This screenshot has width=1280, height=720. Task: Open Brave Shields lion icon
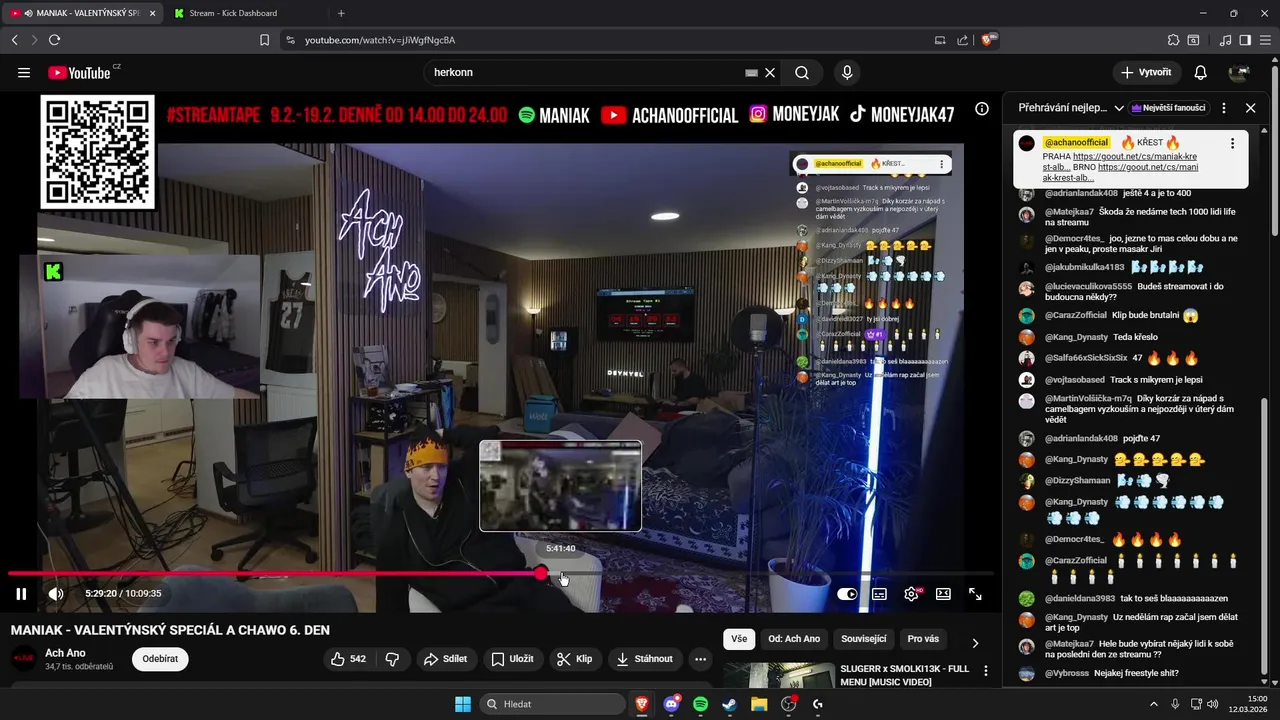(x=989, y=40)
